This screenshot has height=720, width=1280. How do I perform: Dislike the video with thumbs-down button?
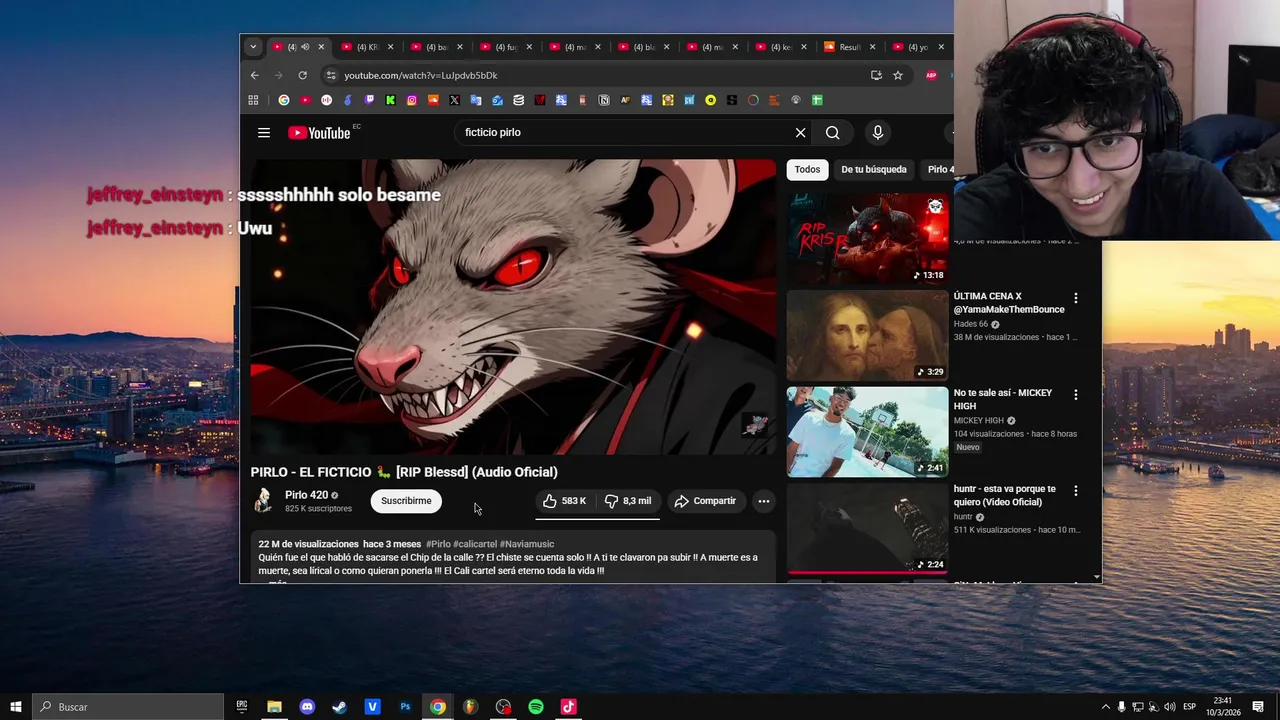click(x=627, y=501)
